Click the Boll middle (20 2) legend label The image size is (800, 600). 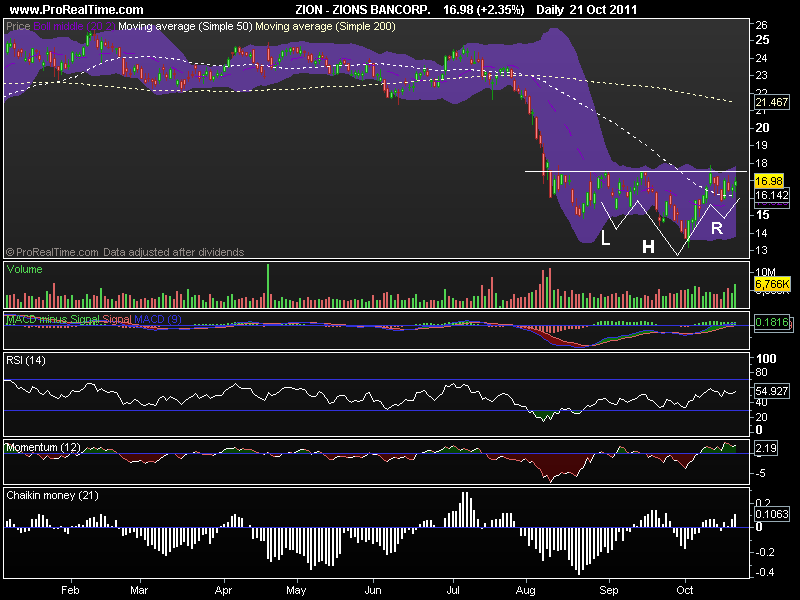click(74, 26)
